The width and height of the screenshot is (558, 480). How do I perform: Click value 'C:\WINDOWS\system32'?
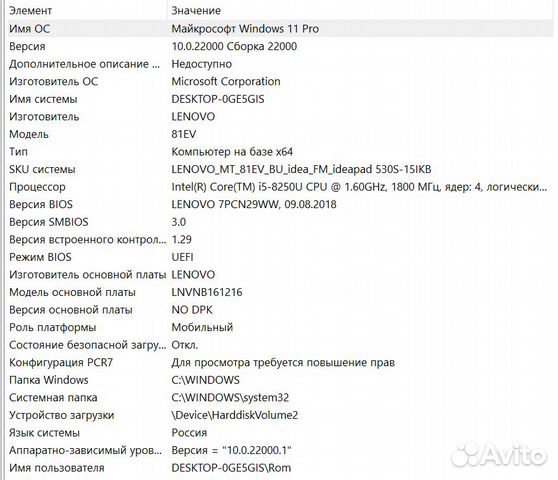[230, 397]
